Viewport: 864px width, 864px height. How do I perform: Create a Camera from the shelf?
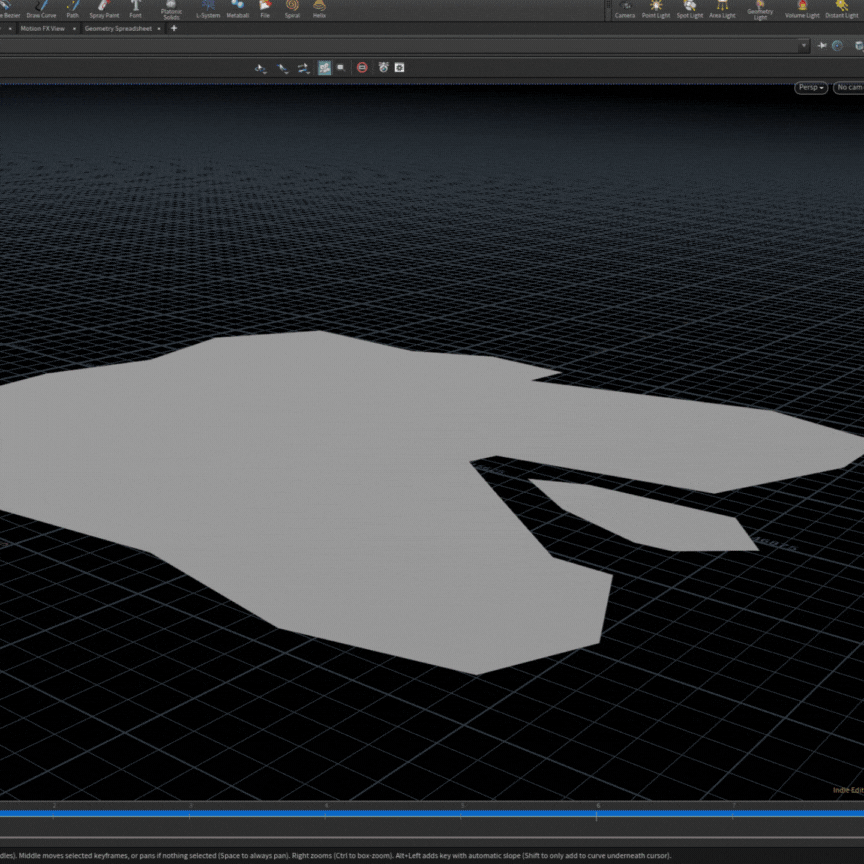tap(625, 9)
